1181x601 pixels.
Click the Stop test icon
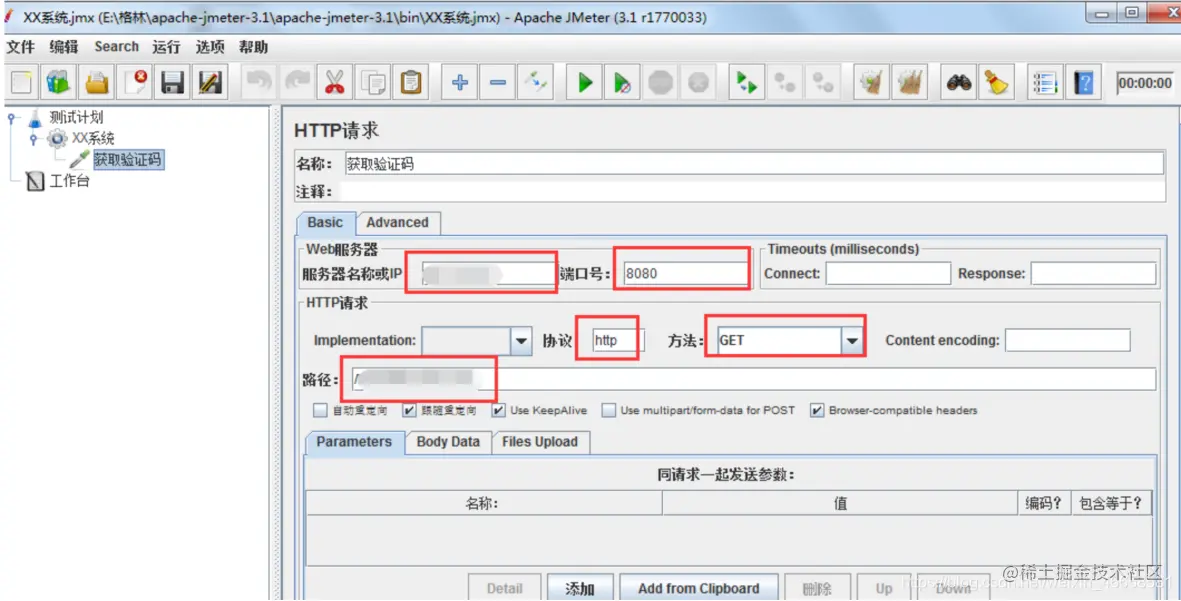pos(661,82)
